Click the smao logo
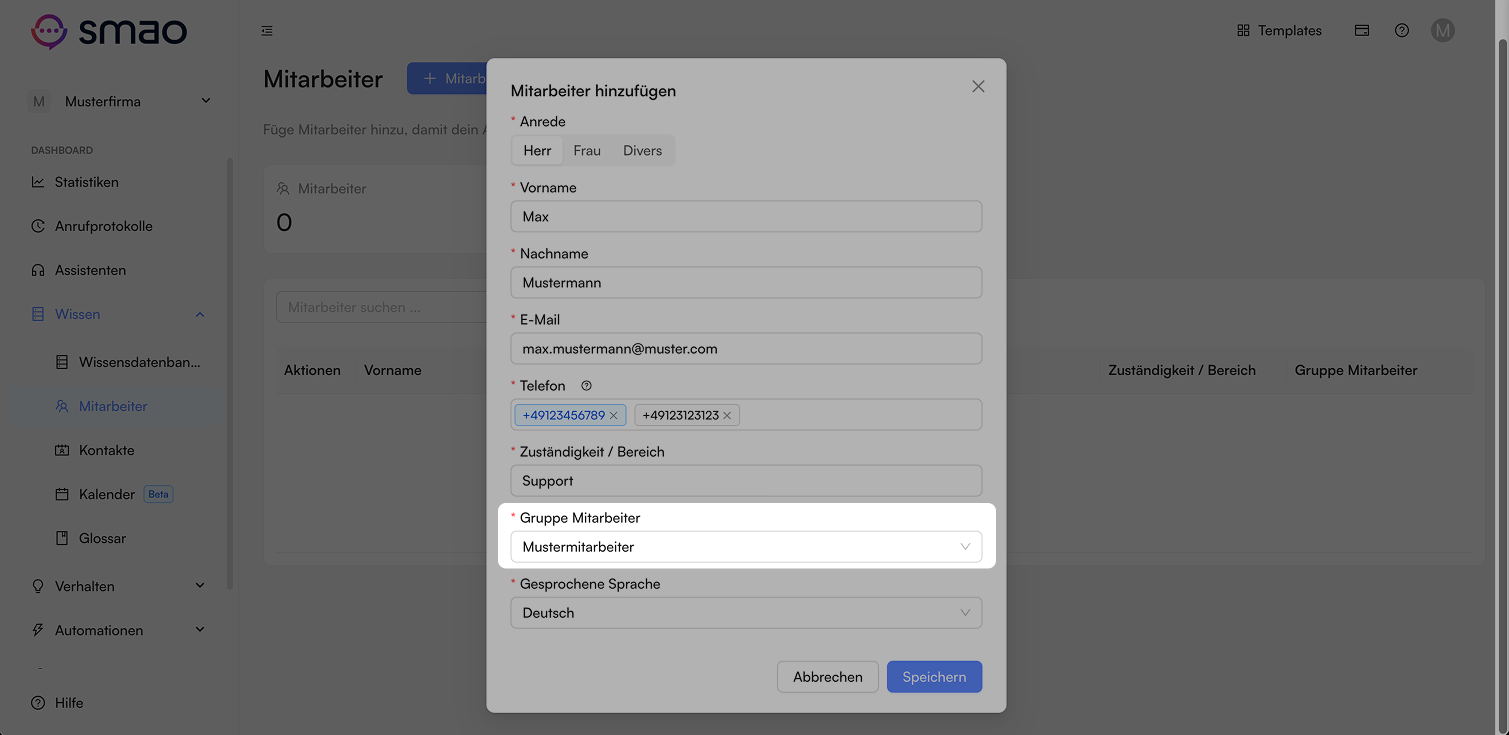 coord(108,31)
